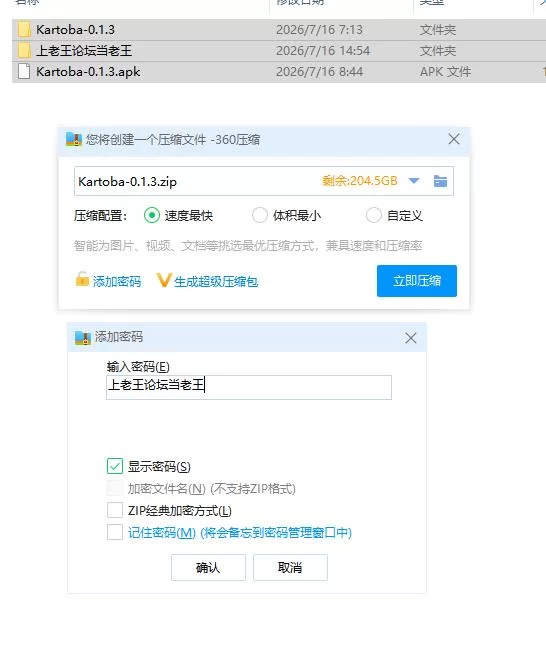The width and height of the screenshot is (546, 647).
Task: Select the Kartoba-0.1.3 folder row
Action: click(x=279, y=30)
